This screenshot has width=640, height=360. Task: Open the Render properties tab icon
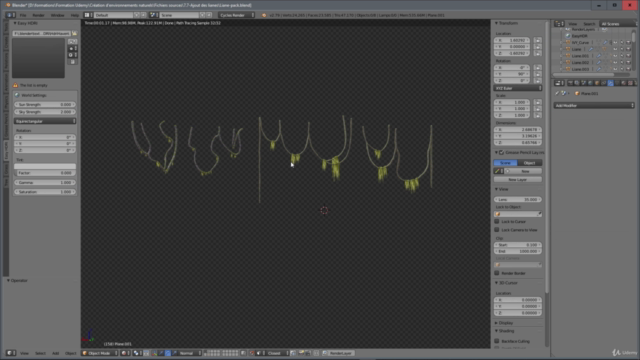pos(570,83)
